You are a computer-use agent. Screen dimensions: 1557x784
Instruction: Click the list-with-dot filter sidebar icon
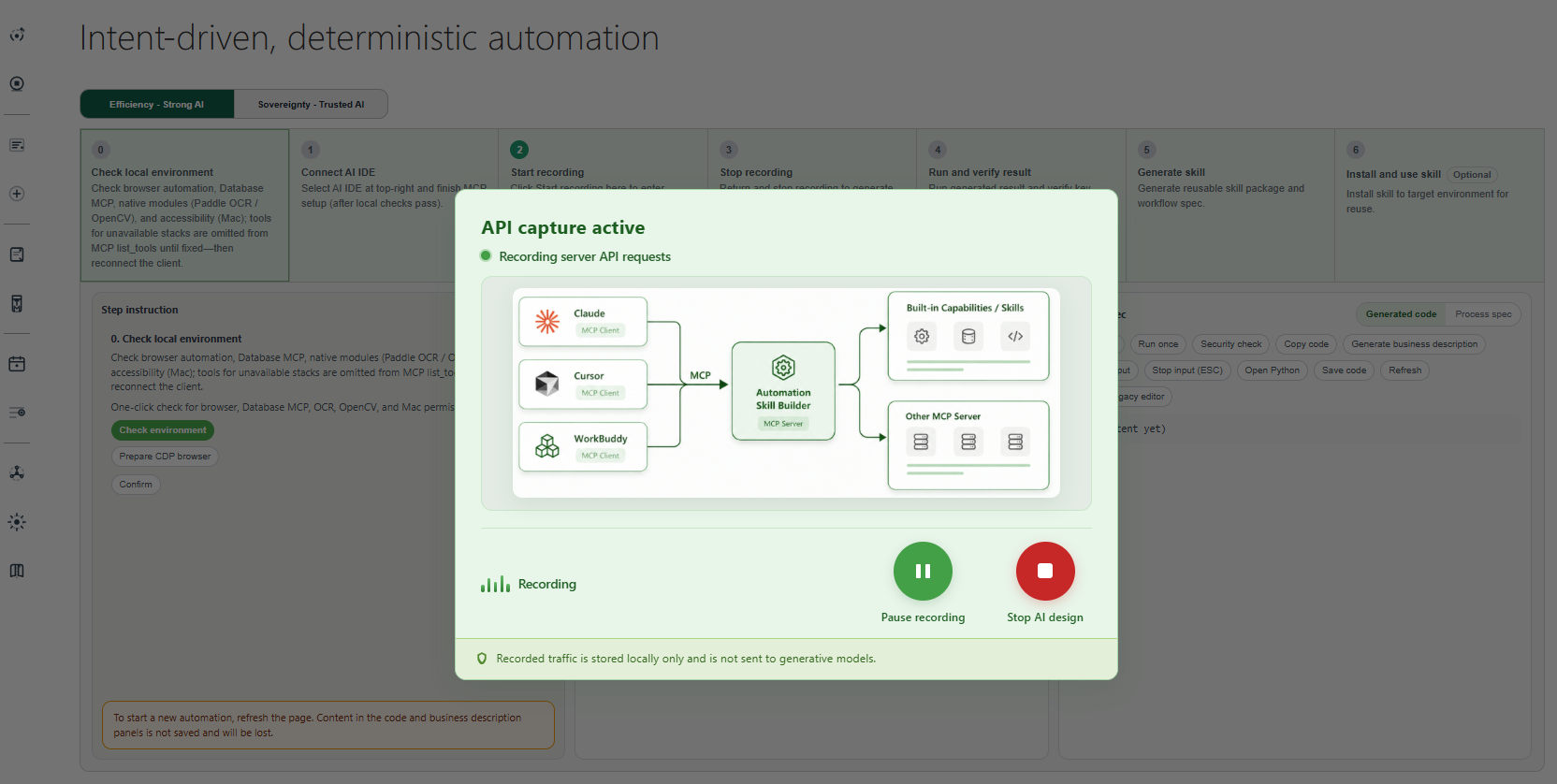tap(17, 412)
